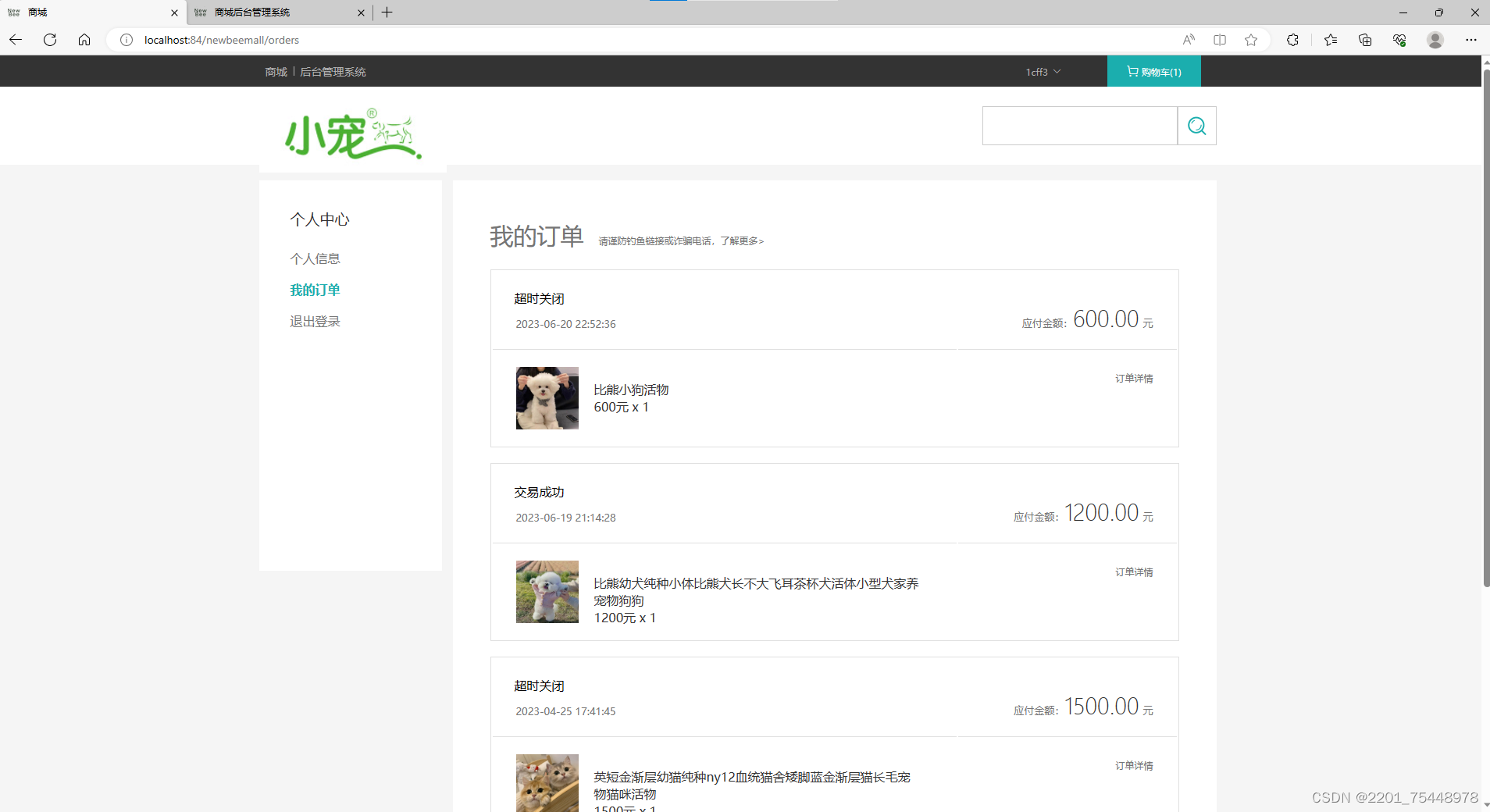Image resolution: width=1490 pixels, height=812 pixels.
Task: Open the 购物车(1) shopping cart
Action: 1153,71
